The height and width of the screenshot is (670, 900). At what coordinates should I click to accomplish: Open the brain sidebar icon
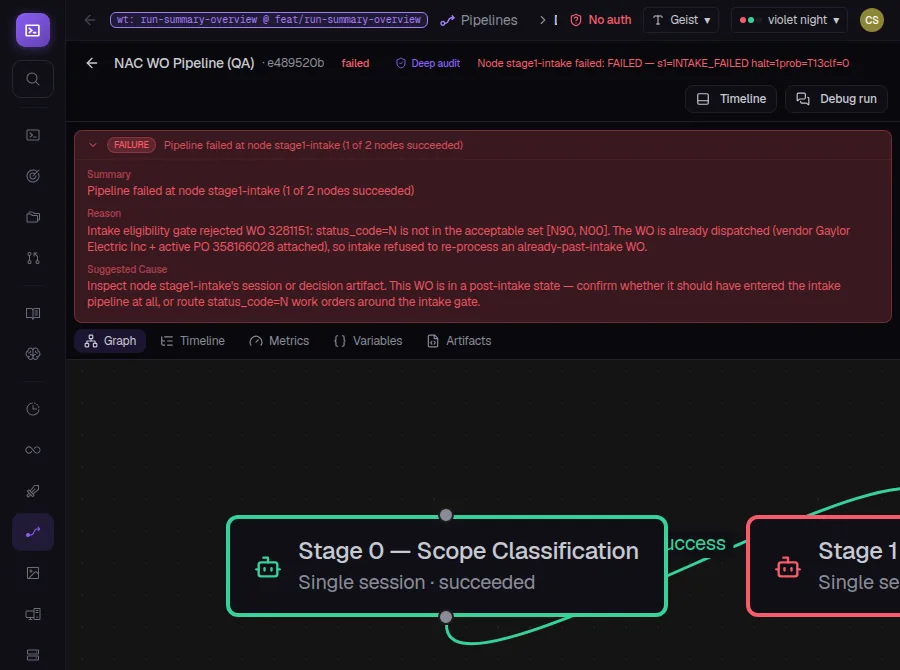(33, 354)
